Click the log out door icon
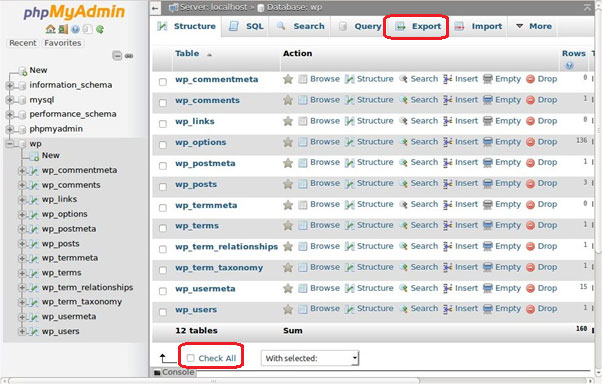602x384 pixels. pos(63,29)
